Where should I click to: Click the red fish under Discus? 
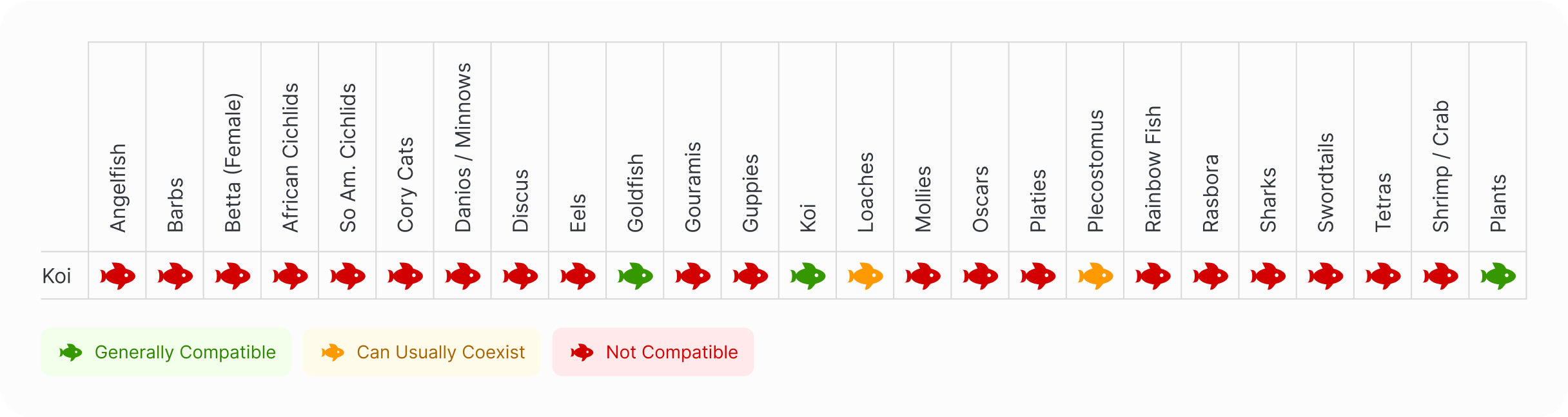pyautogui.click(x=520, y=276)
